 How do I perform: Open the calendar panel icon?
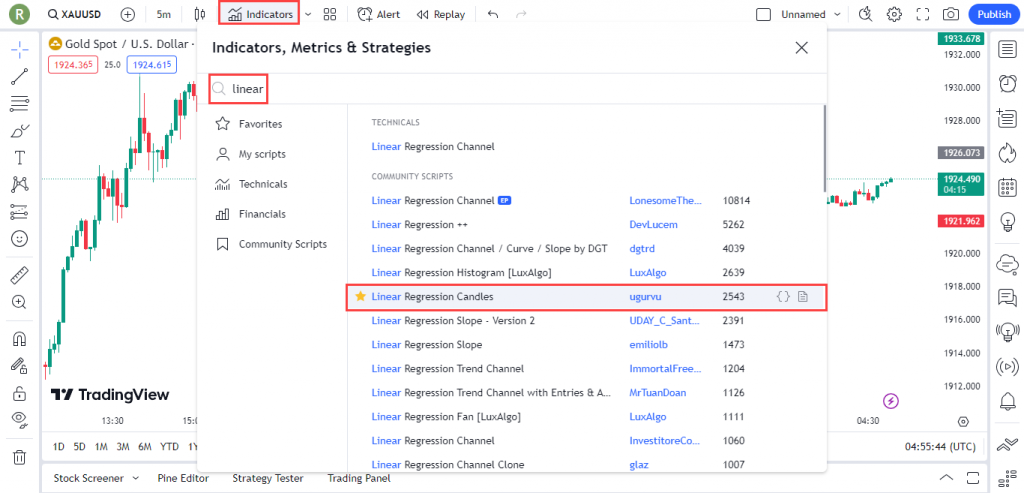[1006, 188]
